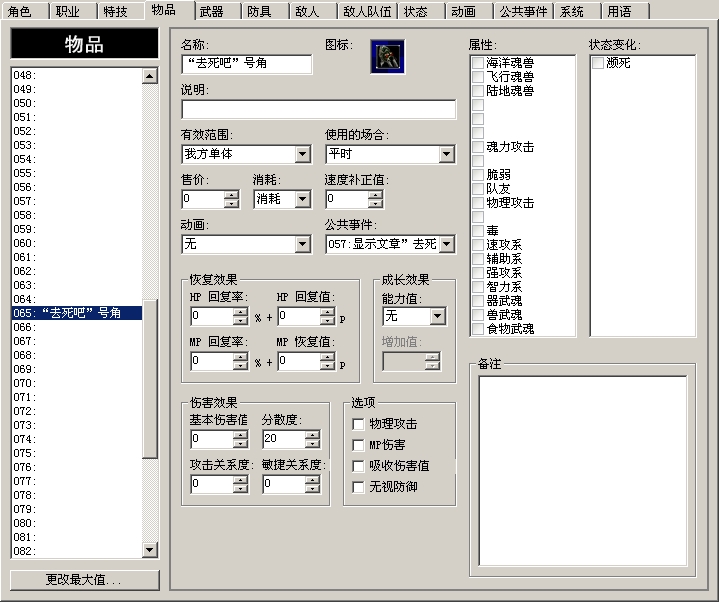Image resolution: width=719 pixels, height=602 pixels.
Task: Tick the 吸收伤害值 option
Action: (358, 466)
